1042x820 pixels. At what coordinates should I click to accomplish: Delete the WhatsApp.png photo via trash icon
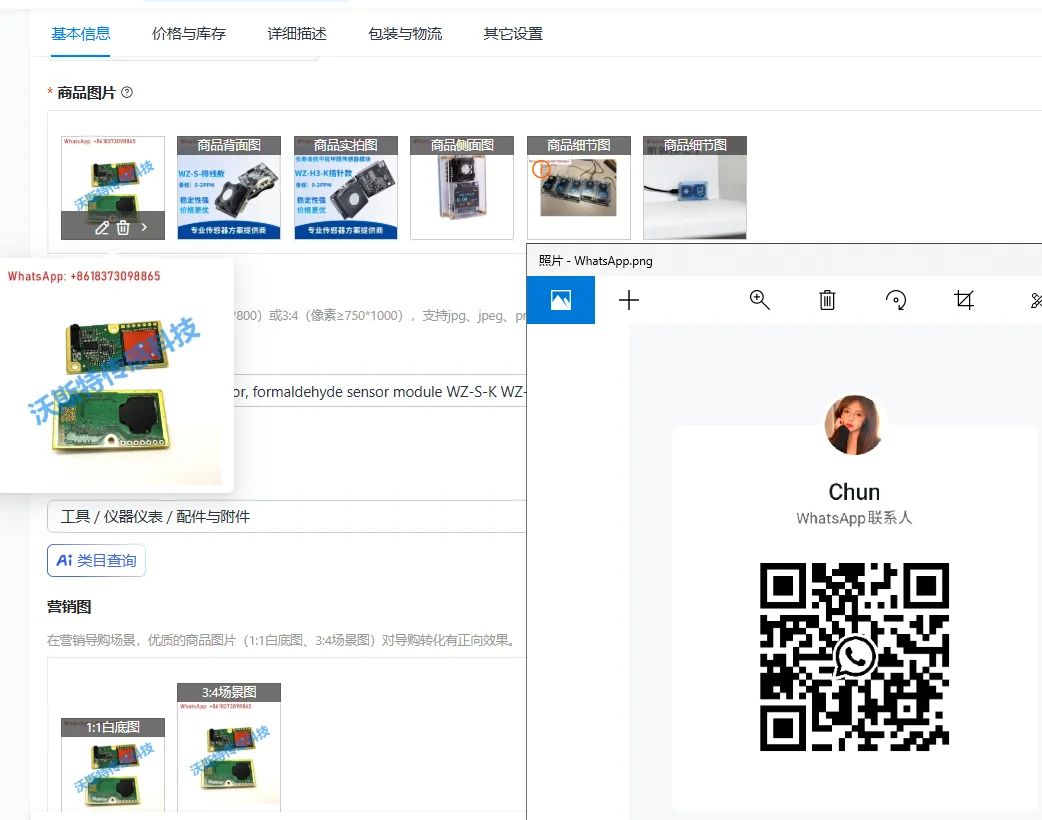pos(827,300)
